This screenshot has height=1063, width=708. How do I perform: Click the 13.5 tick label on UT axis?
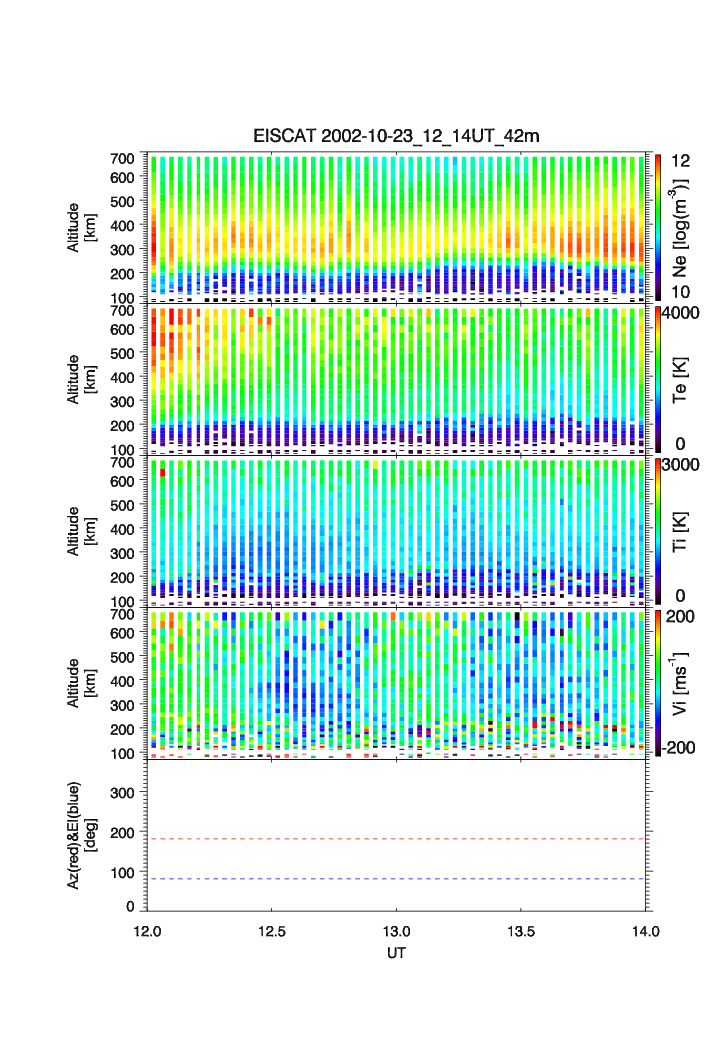[521, 931]
